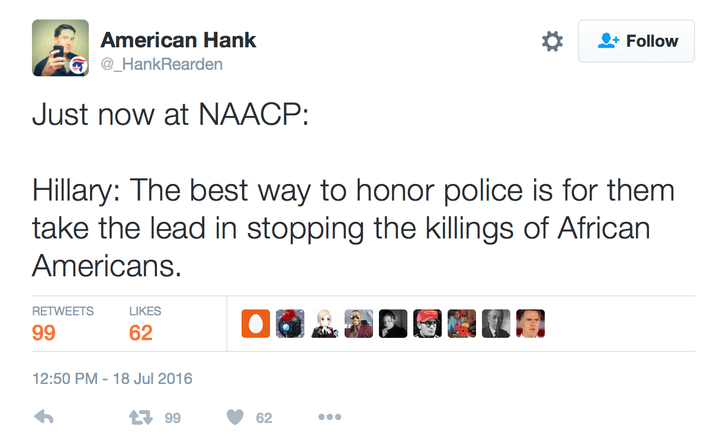Open the American Hank display name link
Viewport: 720px width, 439px height.
point(178,40)
